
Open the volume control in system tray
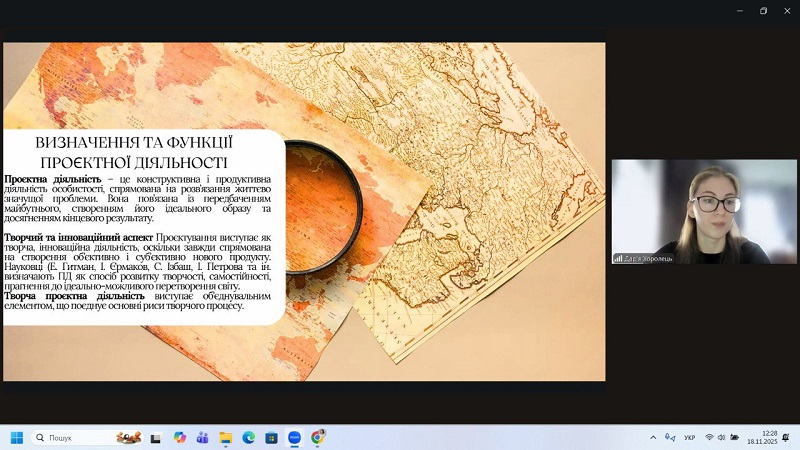pos(722,437)
